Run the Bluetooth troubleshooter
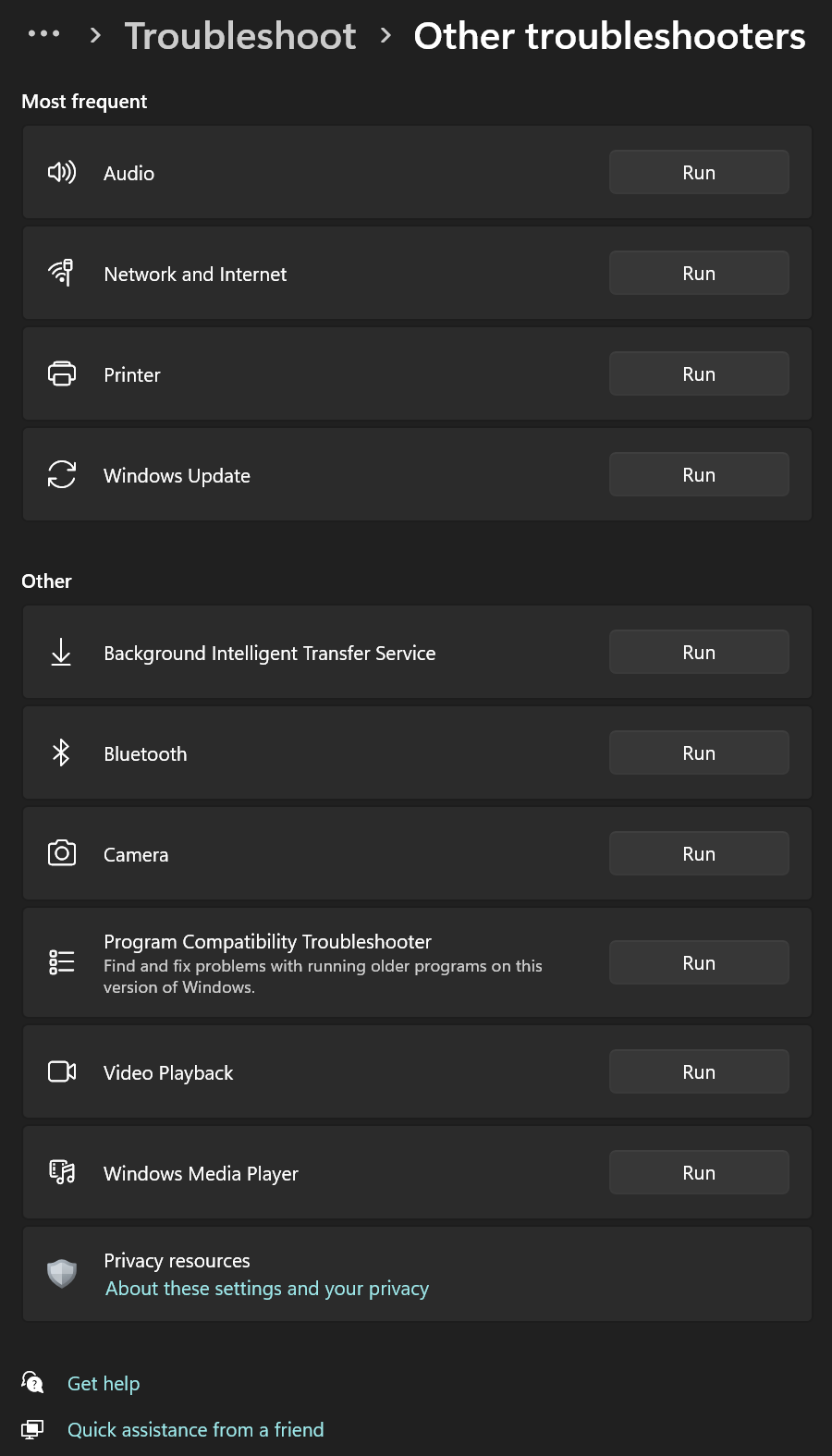The width and height of the screenshot is (832, 1456). 699,753
